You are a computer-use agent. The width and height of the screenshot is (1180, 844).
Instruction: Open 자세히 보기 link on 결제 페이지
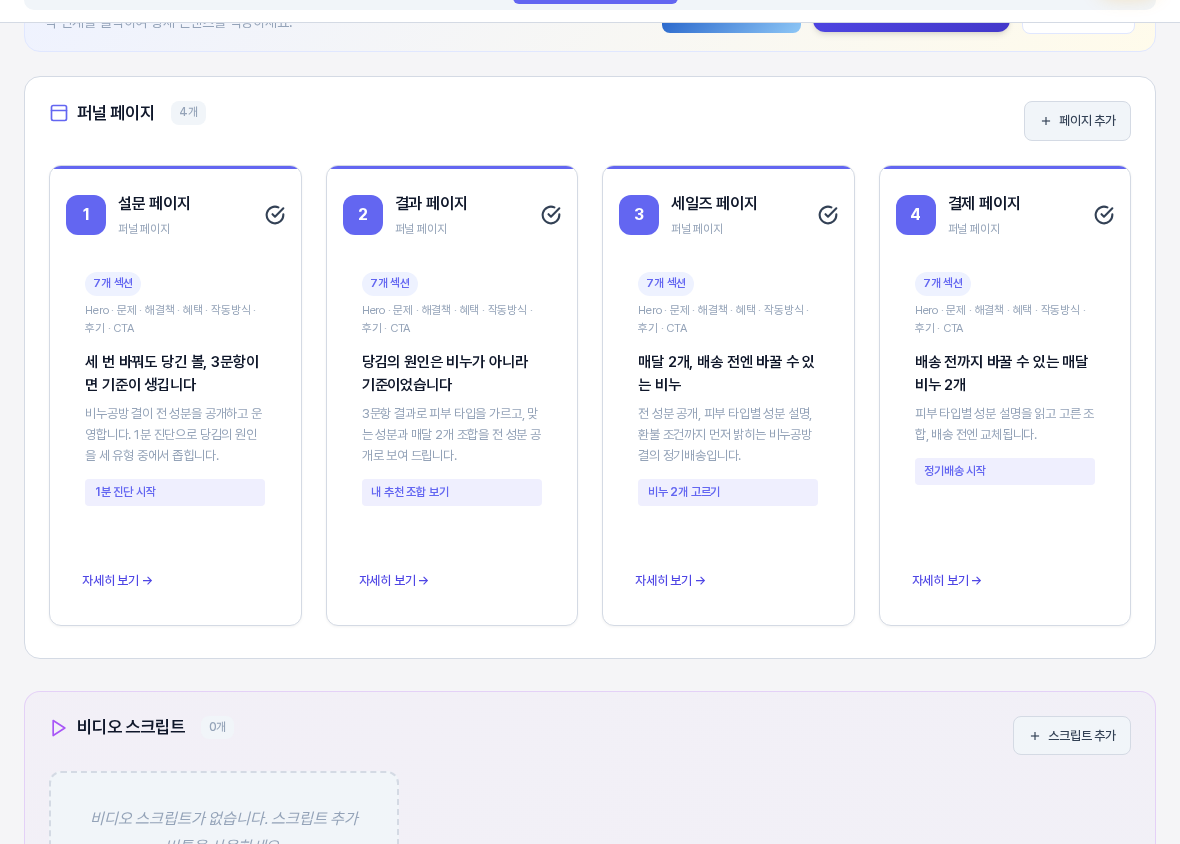coord(947,580)
